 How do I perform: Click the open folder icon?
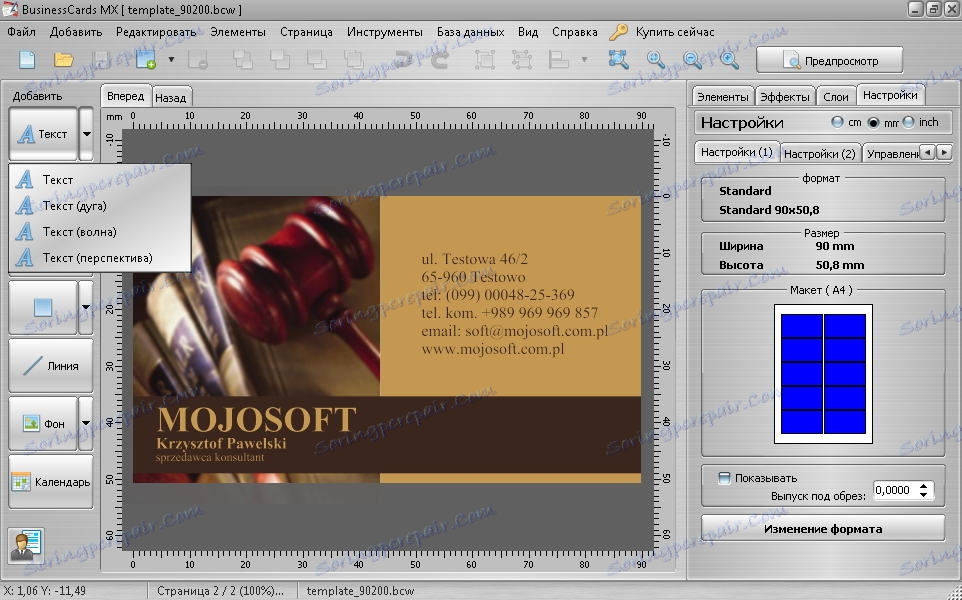click(x=64, y=60)
